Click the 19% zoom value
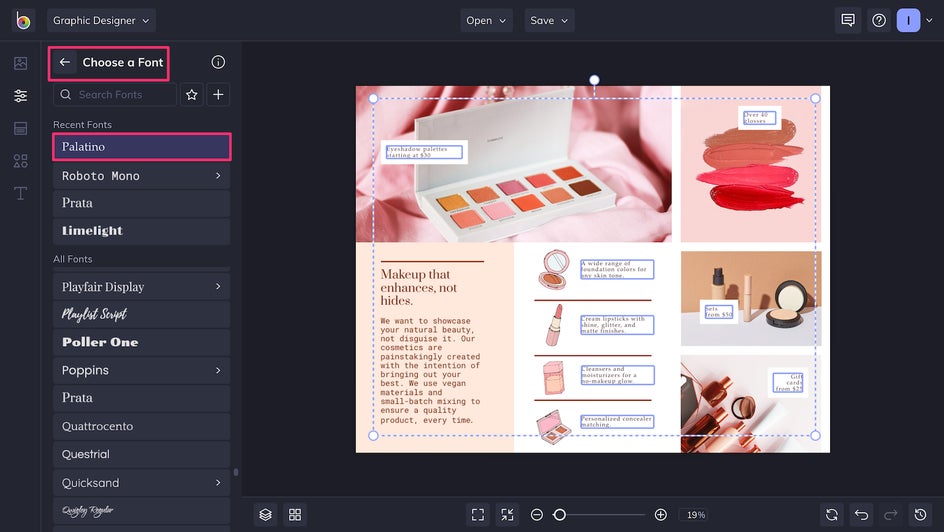The image size is (944, 532). click(x=696, y=515)
